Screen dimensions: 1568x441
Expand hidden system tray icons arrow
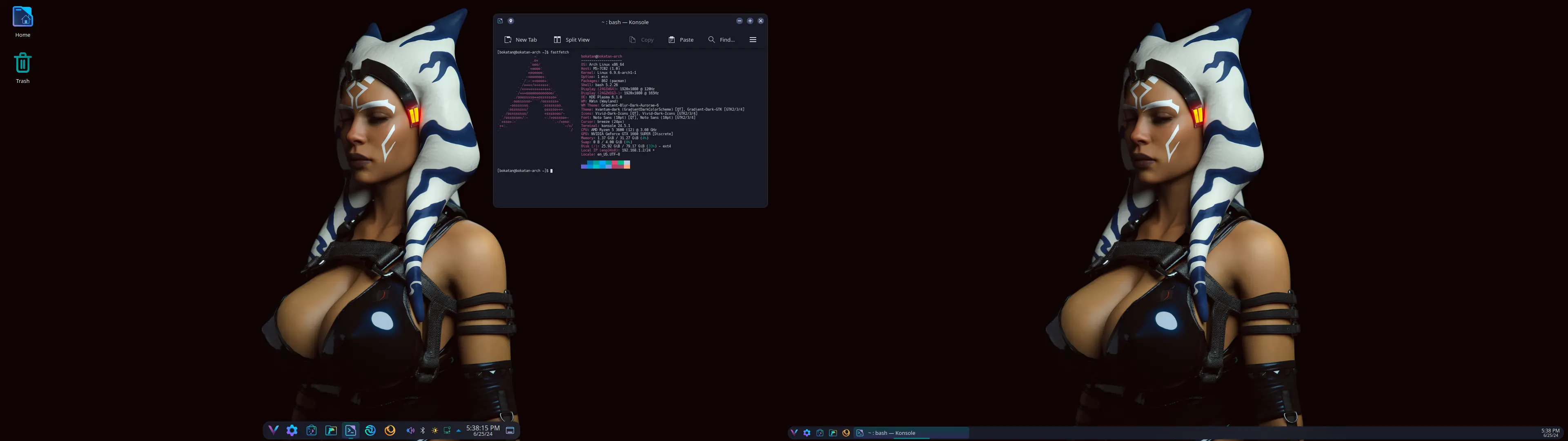point(458,430)
